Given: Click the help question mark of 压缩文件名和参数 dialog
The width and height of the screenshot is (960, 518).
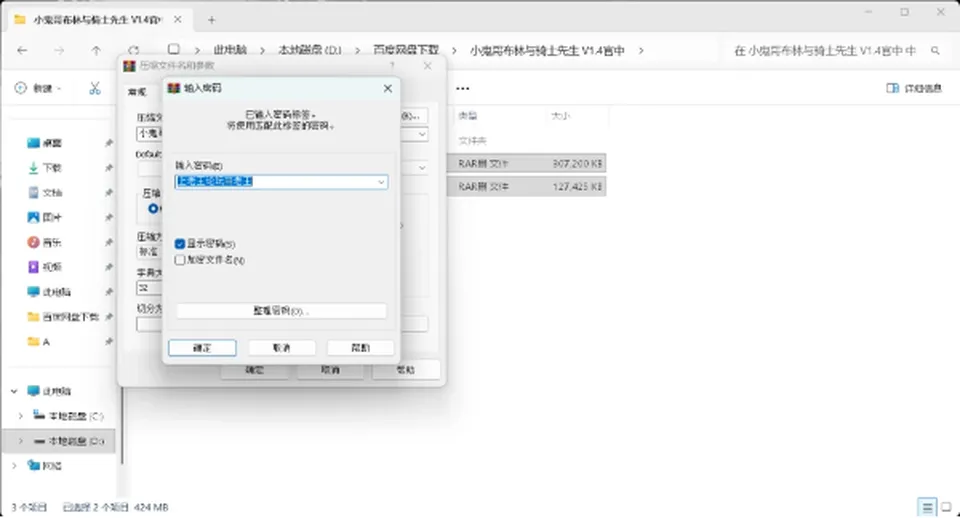Looking at the screenshot, I should tap(392, 66).
